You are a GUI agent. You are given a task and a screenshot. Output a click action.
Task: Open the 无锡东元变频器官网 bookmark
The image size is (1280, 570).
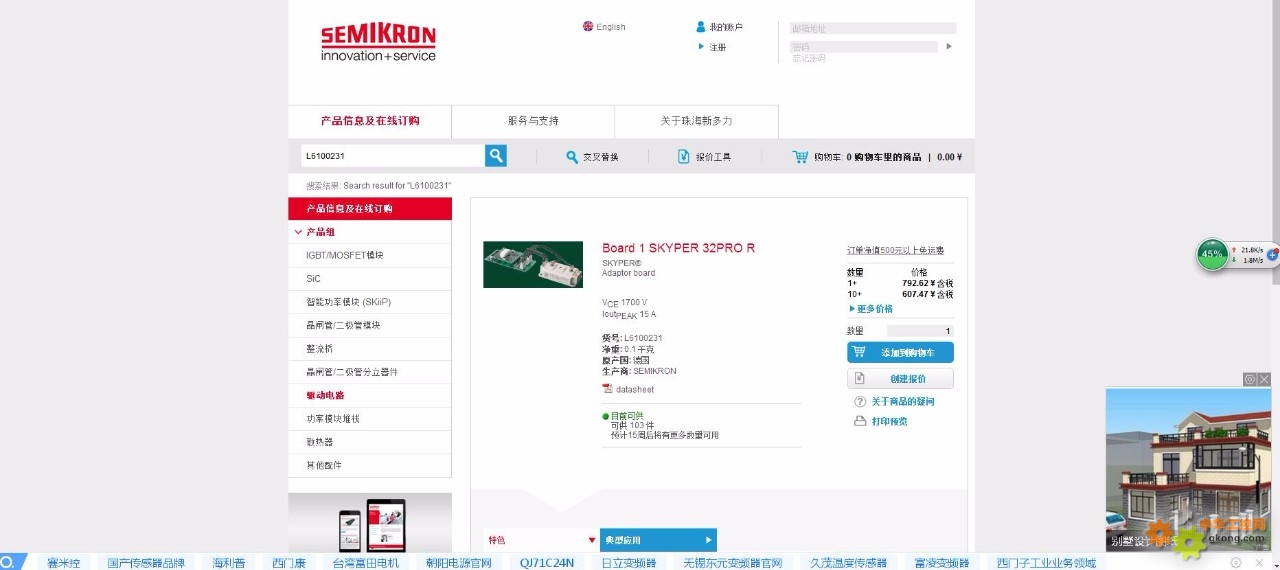pyautogui.click(x=733, y=563)
